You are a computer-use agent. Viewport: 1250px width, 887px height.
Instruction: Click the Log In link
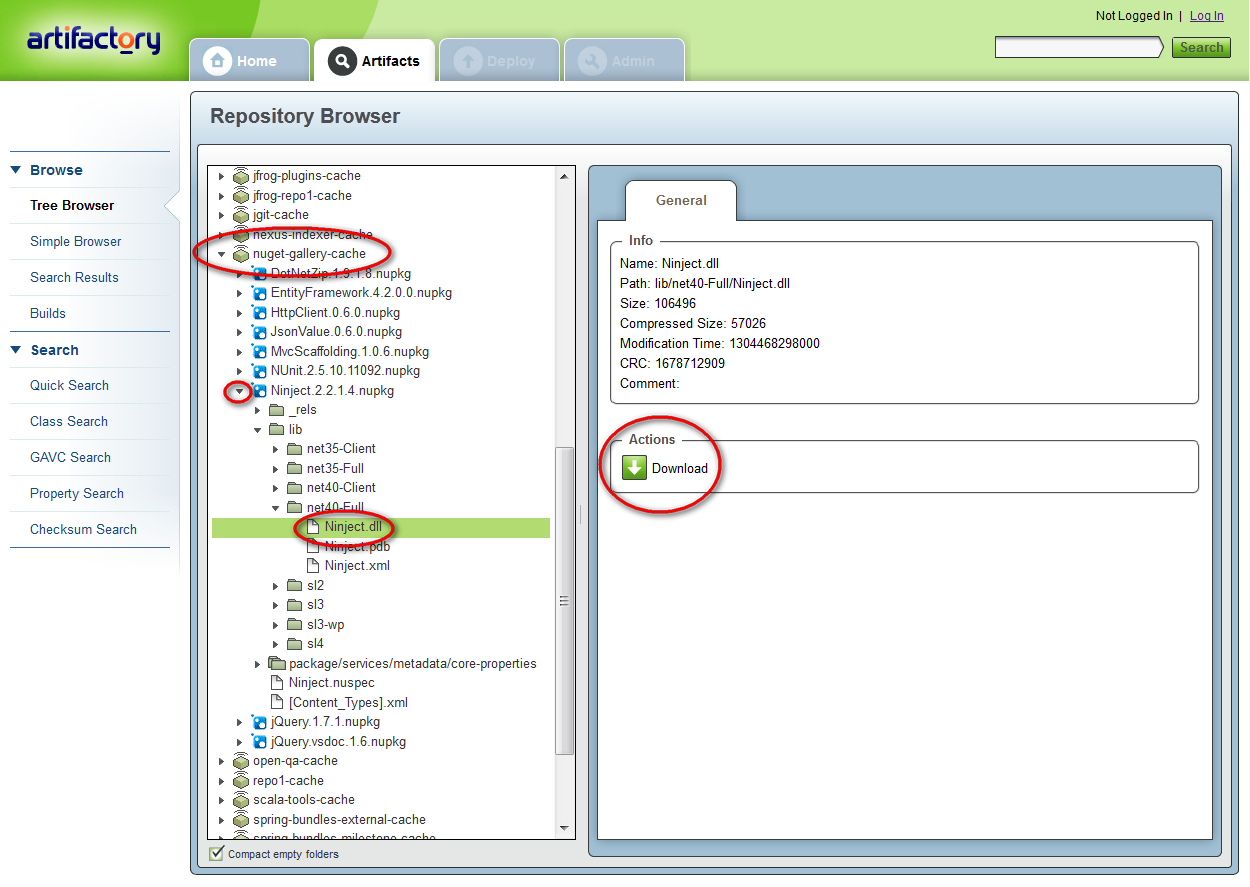coord(1207,16)
